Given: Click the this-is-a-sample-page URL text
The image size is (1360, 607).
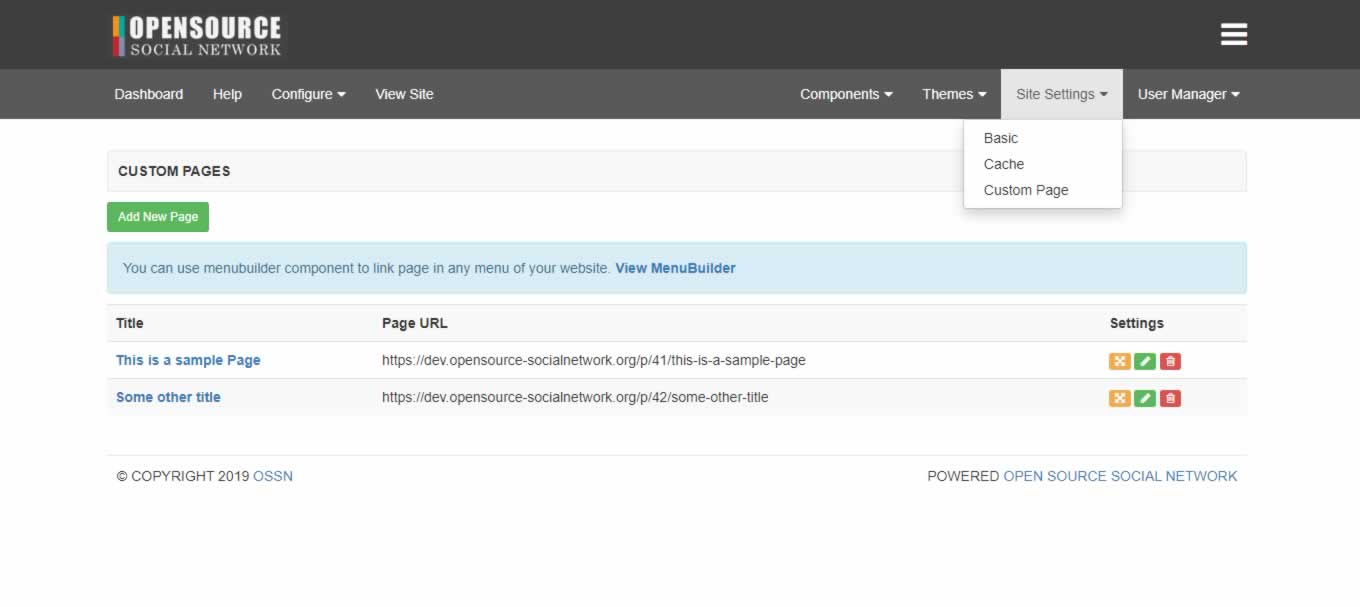Looking at the screenshot, I should 594,360.
